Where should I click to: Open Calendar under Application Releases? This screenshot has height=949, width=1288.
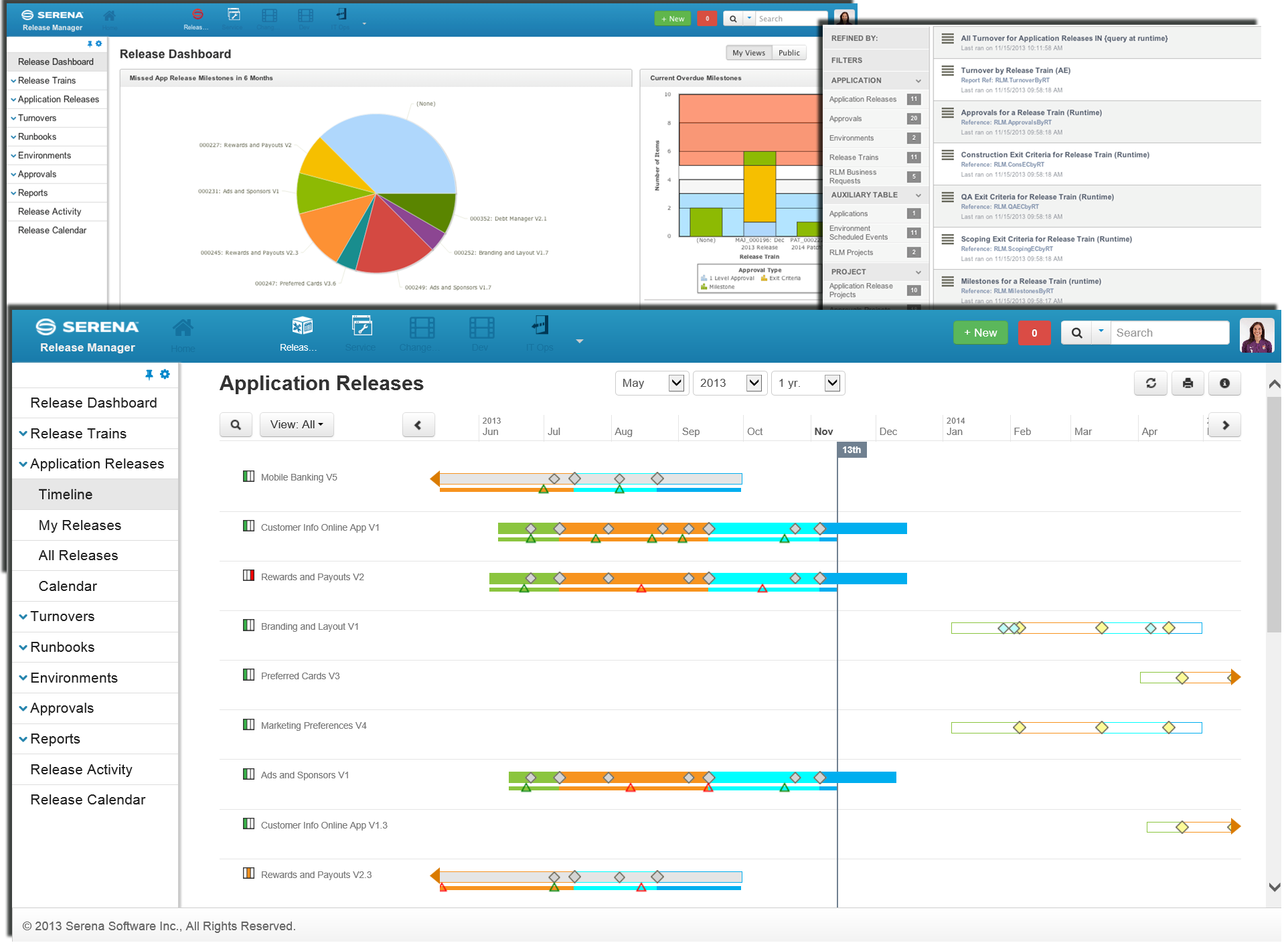point(68,586)
